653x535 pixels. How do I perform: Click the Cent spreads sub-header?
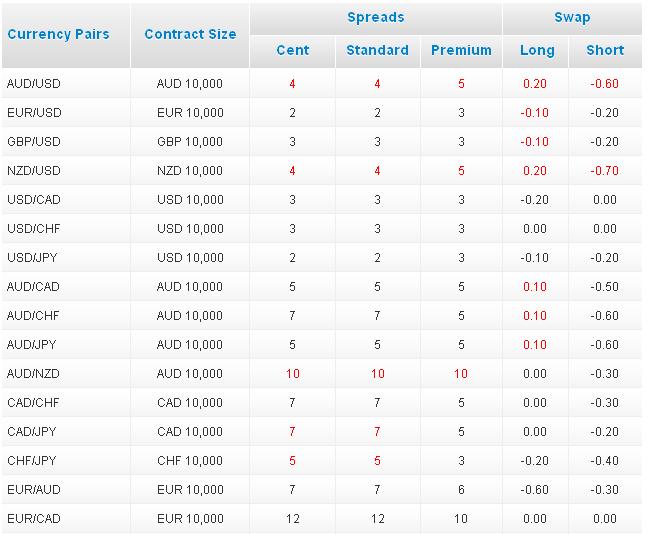[x=293, y=50]
